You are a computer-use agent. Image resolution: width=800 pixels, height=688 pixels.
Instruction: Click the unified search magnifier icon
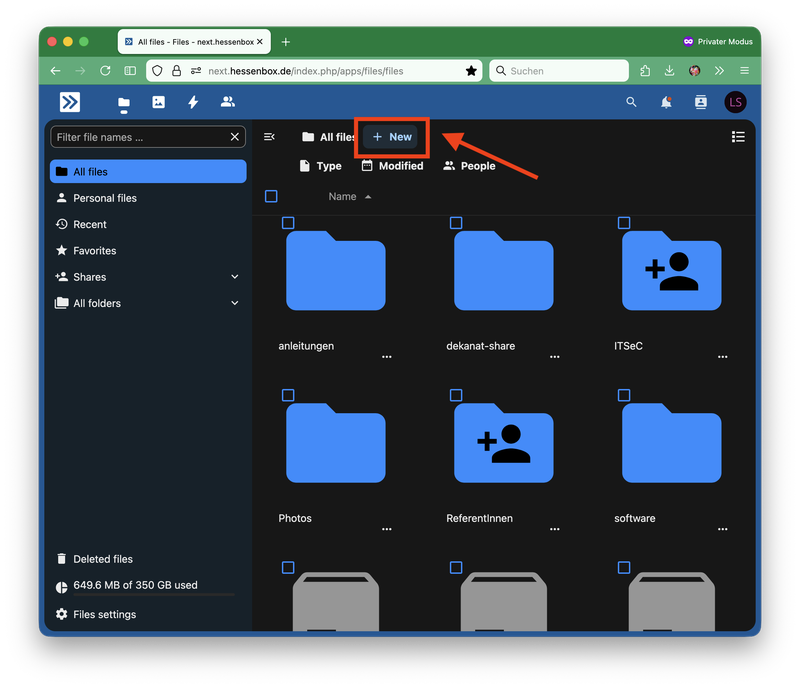(x=631, y=102)
